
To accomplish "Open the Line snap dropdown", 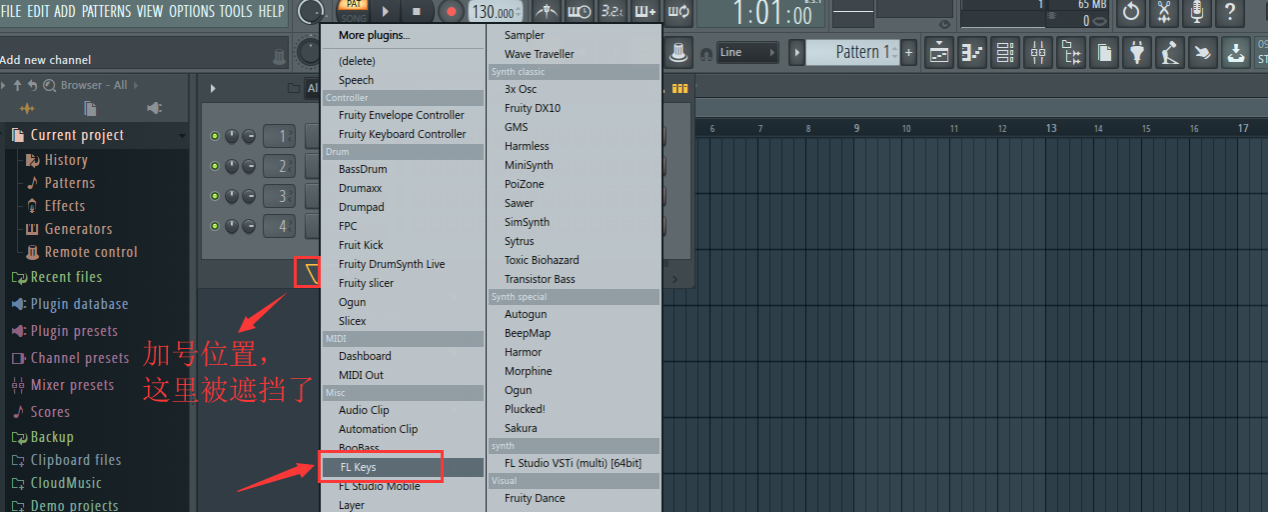I will click(747, 52).
